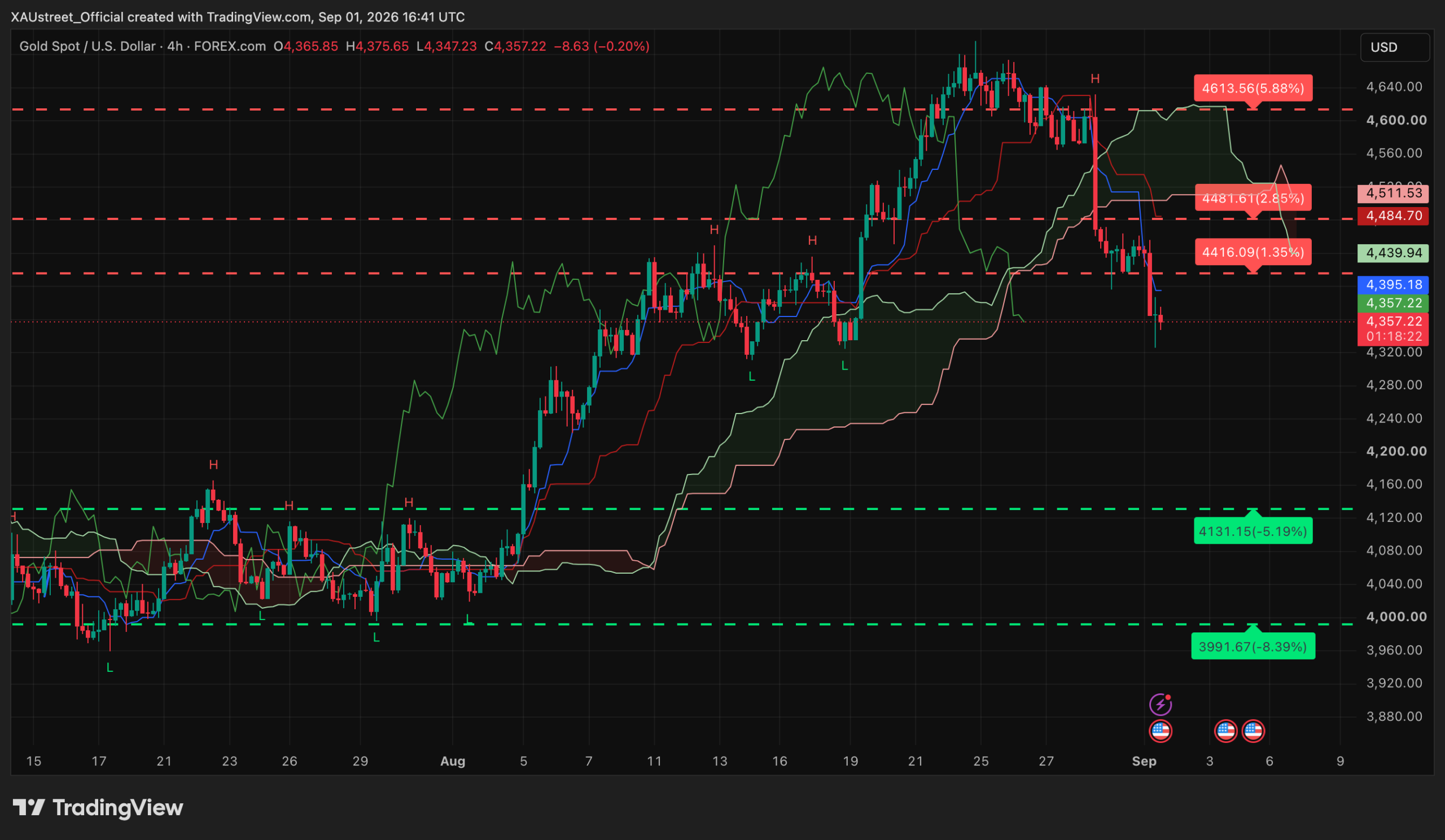
Task: Click the purple lightning news event icon
Action: (1160, 704)
